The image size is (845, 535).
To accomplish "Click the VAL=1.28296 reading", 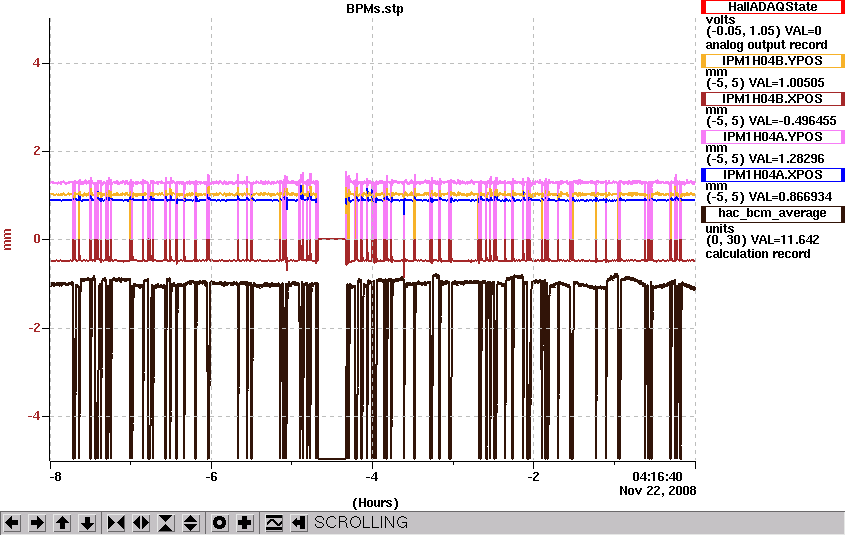I will tap(787, 159).
